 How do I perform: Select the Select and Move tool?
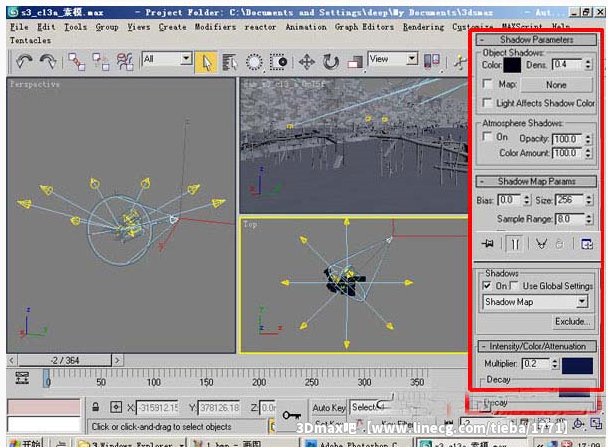coord(307,62)
